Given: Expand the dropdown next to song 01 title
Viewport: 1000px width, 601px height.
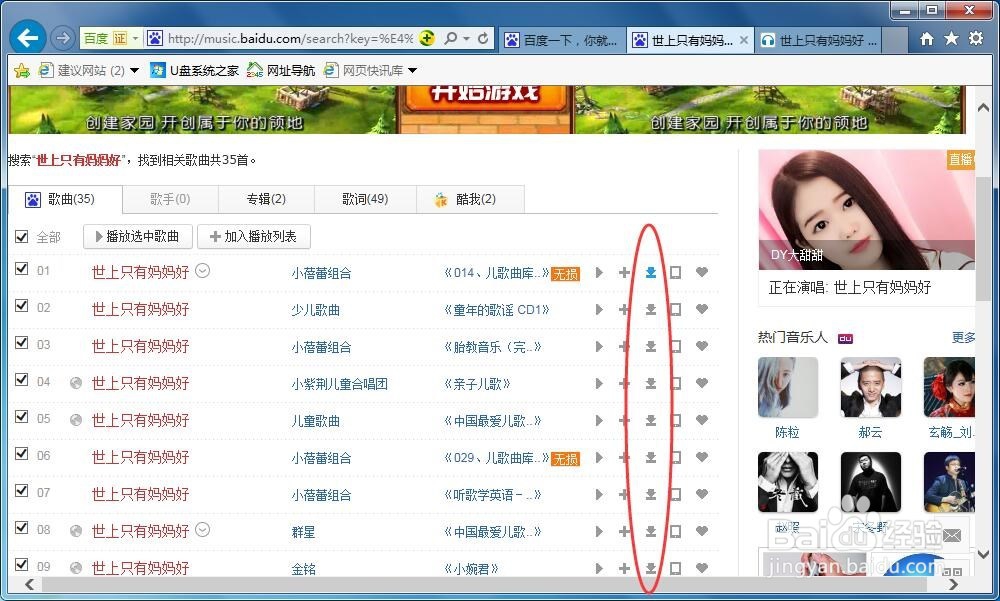Looking at the screenshot, I should tap(202, 271).
